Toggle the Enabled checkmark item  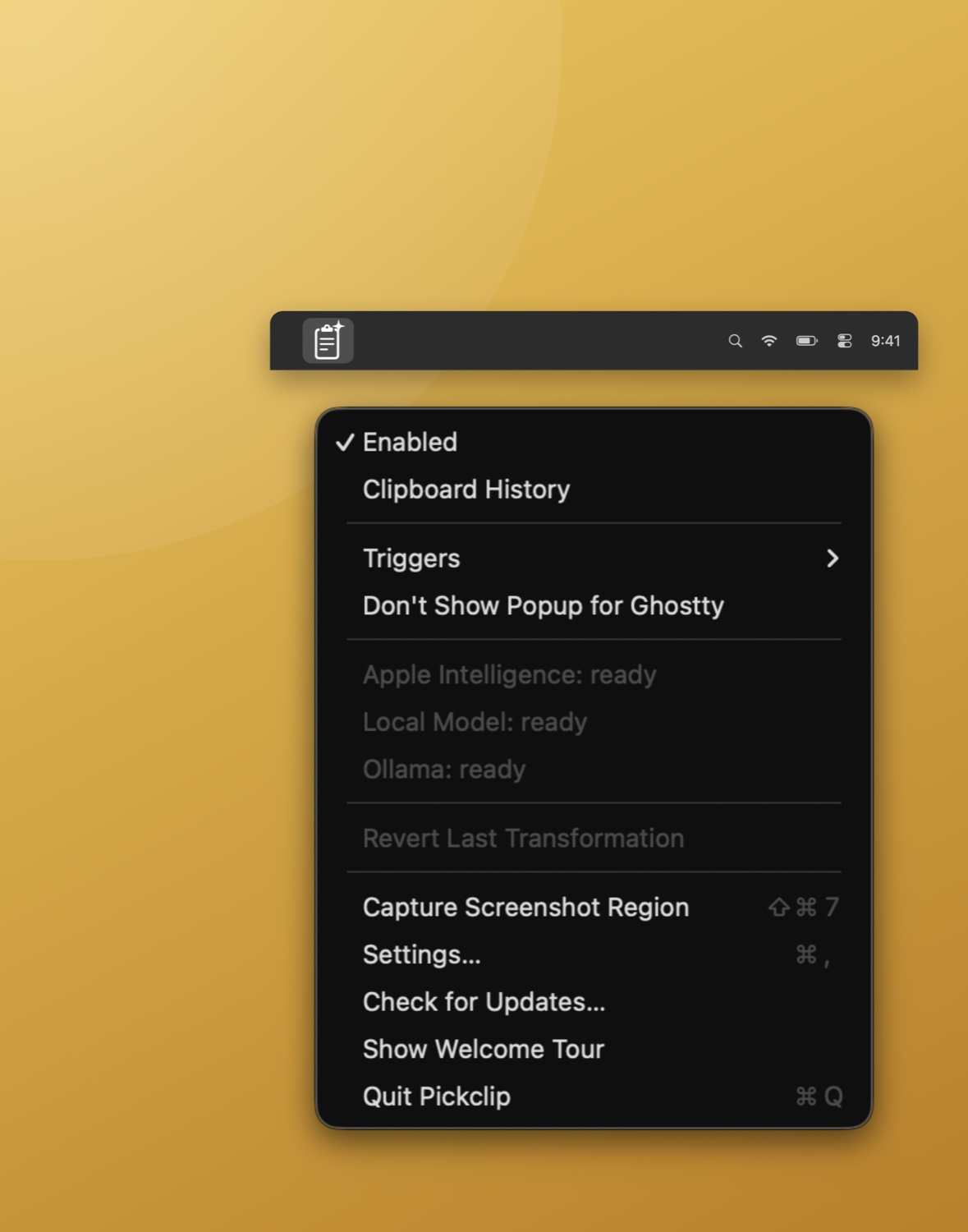click(x=594, y=442)
